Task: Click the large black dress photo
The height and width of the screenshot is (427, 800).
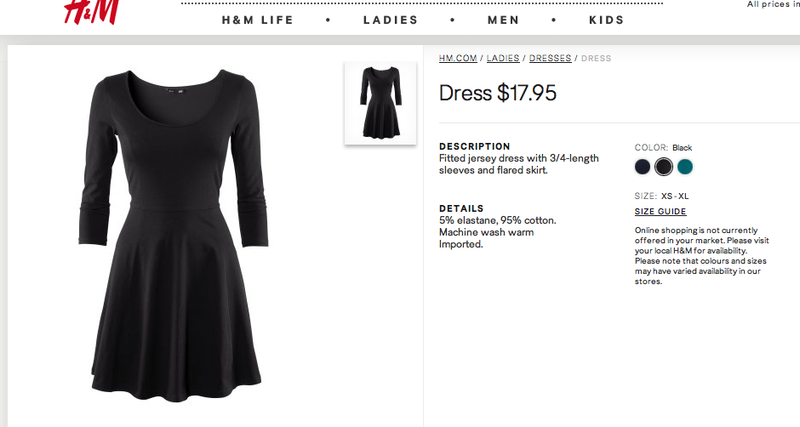Action: coord(173,235)
